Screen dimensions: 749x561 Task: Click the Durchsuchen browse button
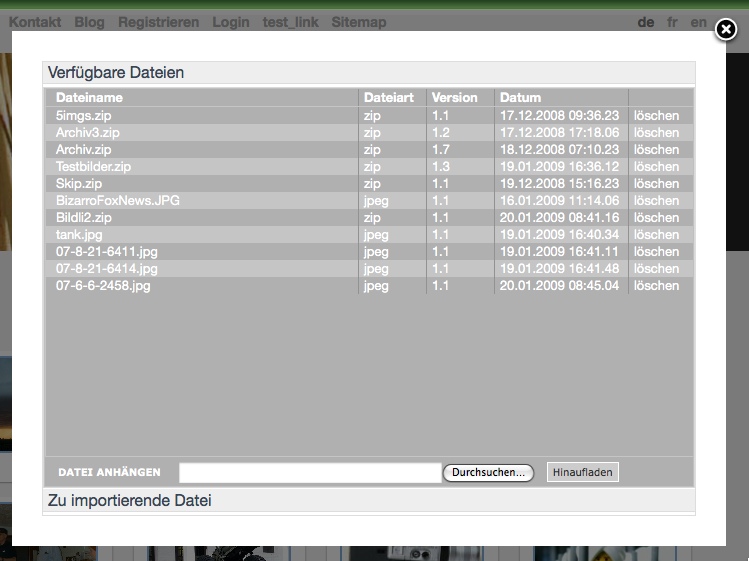(x=488, y=472)
